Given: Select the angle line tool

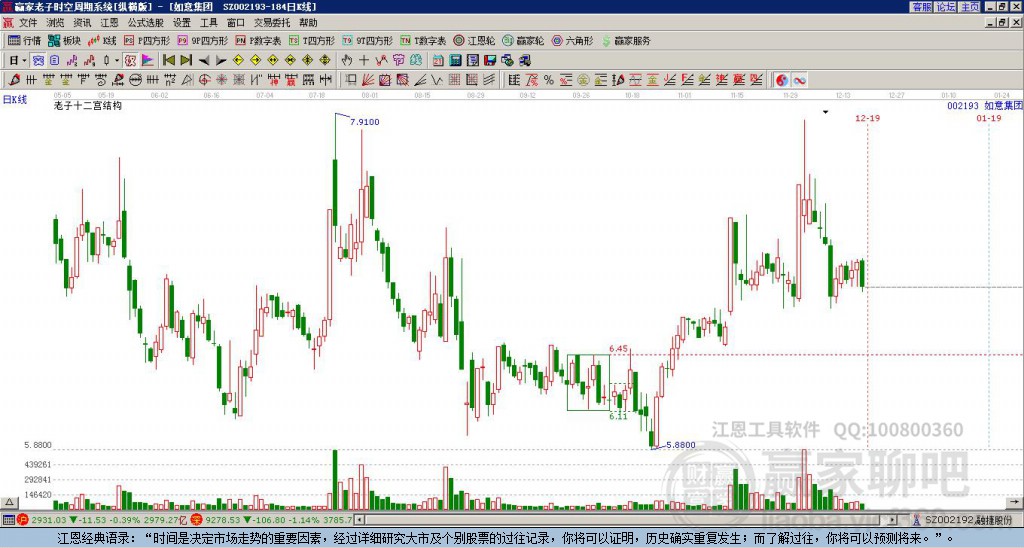Looking at the screenshot, I should pyautogui.click(x=420, y=80).
